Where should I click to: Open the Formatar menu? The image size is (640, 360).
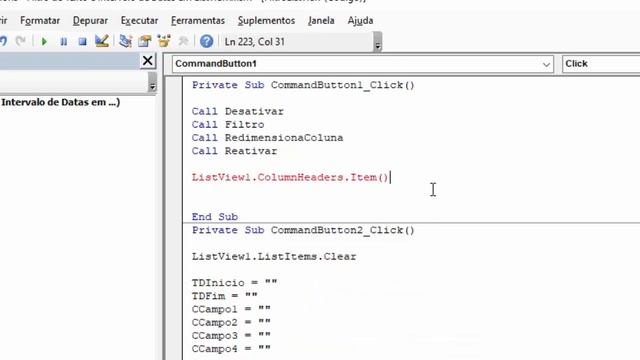pos(40,20)
